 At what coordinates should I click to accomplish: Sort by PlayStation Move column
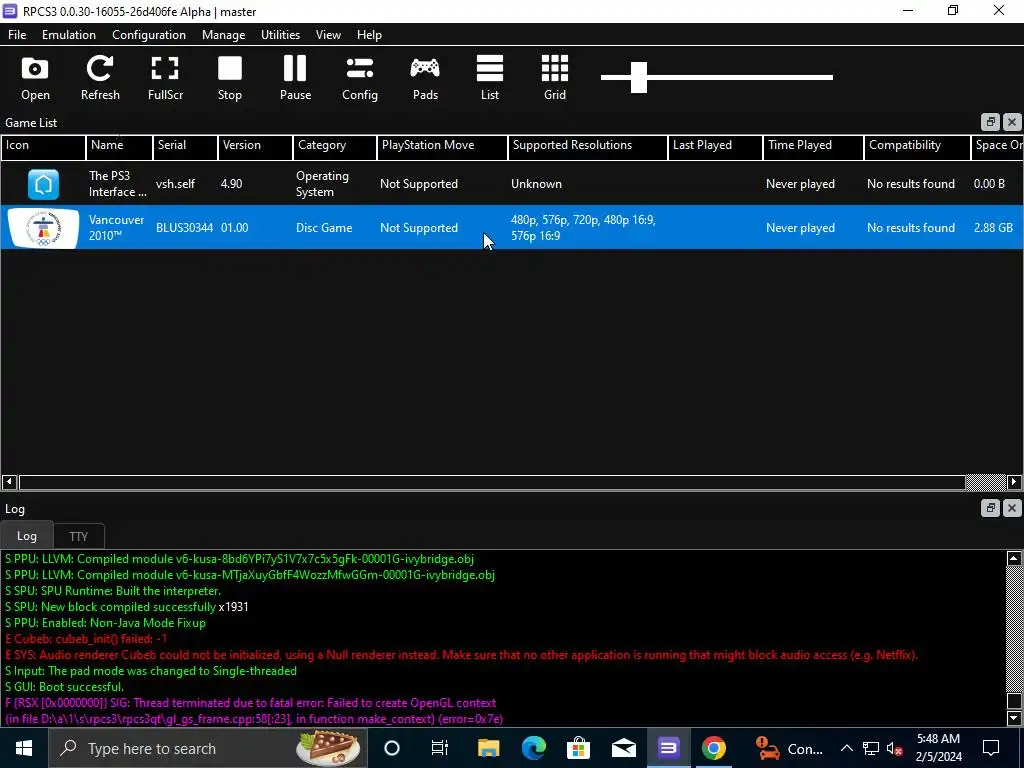point(442,147)
